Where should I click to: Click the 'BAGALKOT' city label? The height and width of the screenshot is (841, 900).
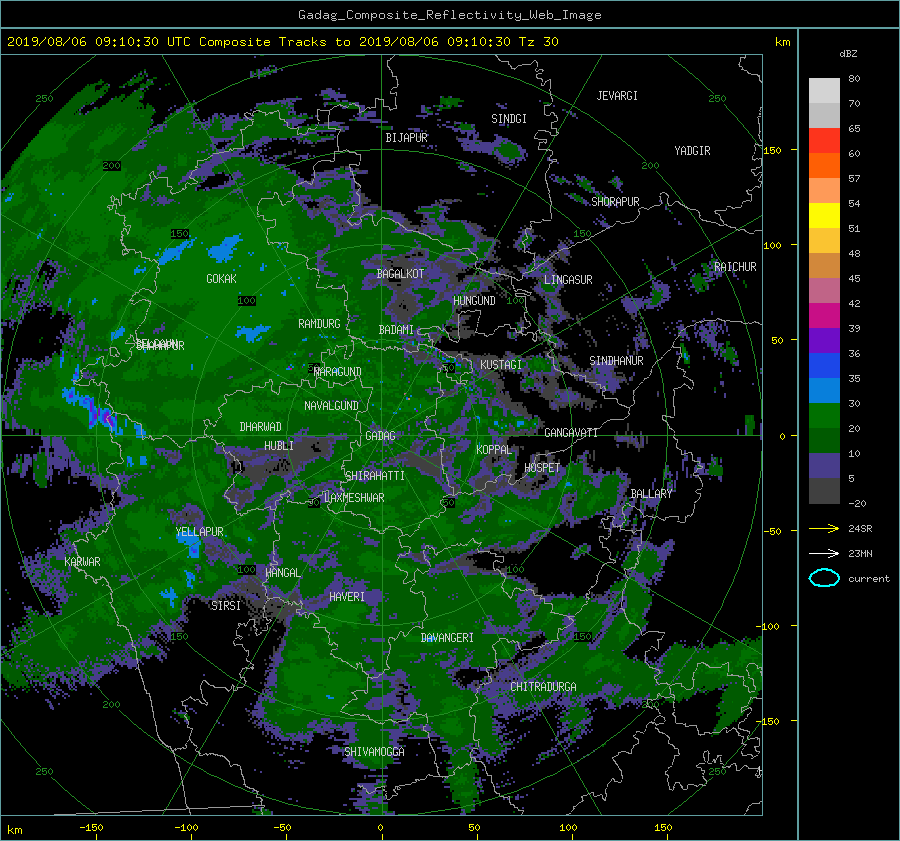[400, 274]
